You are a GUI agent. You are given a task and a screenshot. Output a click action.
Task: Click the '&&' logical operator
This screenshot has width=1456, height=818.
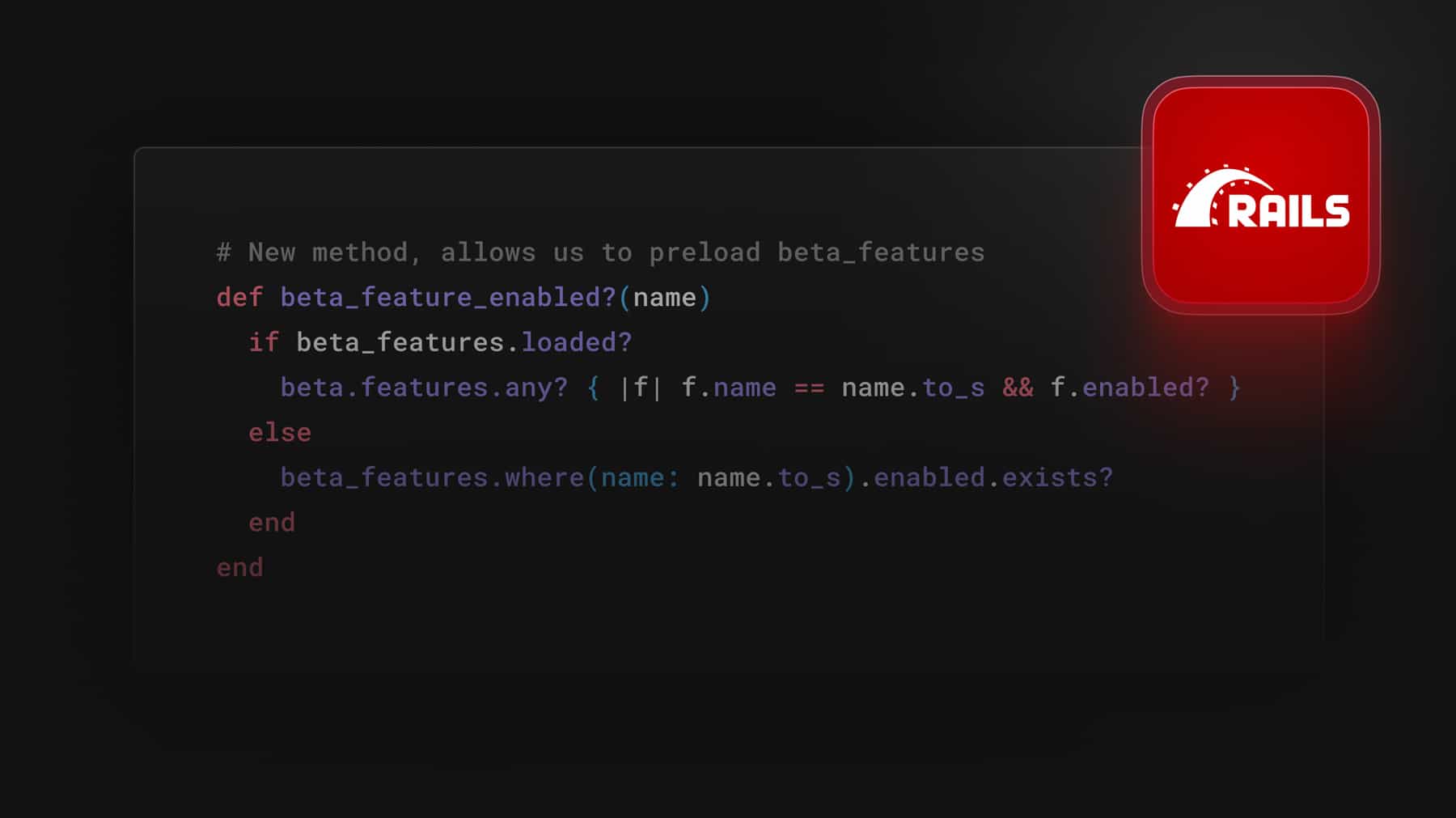(1018, 388)
